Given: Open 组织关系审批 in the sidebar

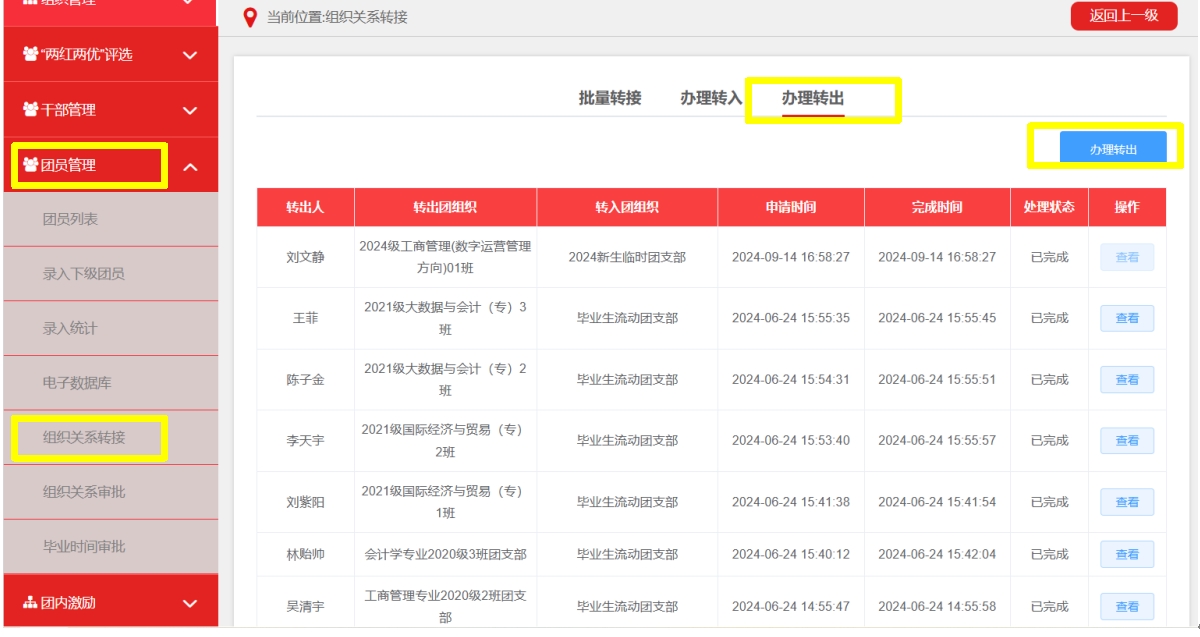Looking at the screenshot, I should pyautogui.click(x=84, y=492).
